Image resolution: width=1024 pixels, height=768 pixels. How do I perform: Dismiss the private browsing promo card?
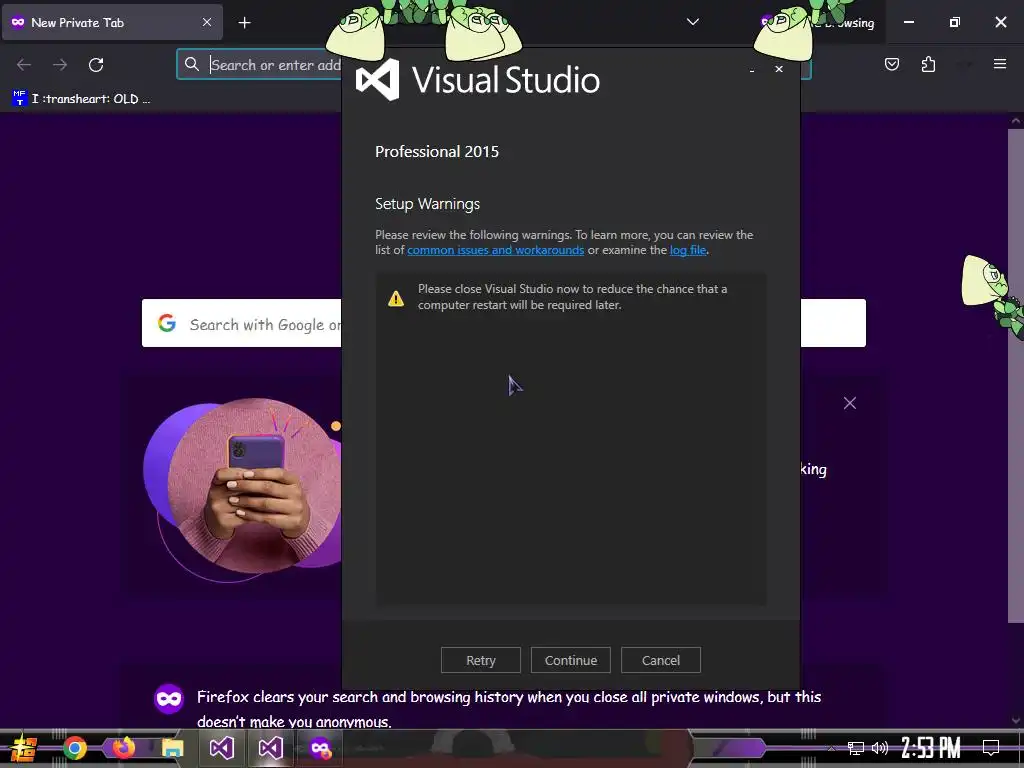click(850, 403)
